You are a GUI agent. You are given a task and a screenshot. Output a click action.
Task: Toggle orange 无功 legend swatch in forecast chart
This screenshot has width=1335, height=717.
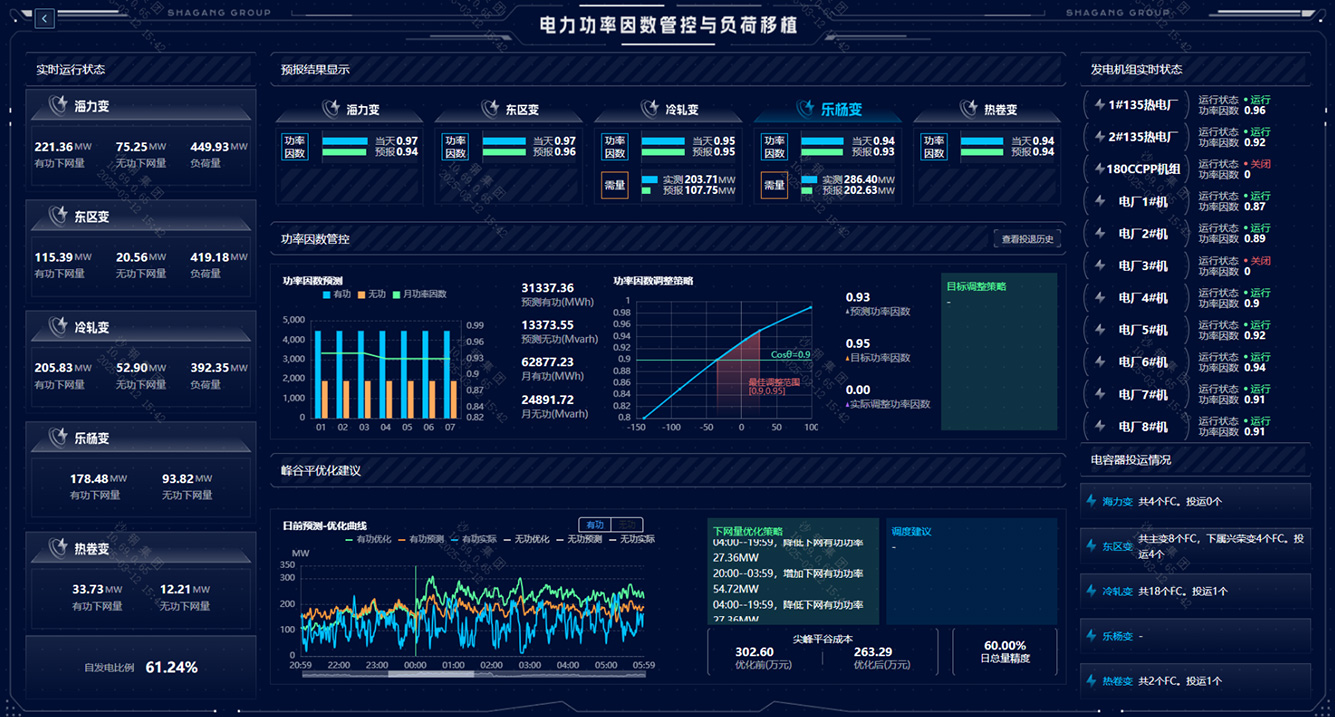tap(363, 295)
